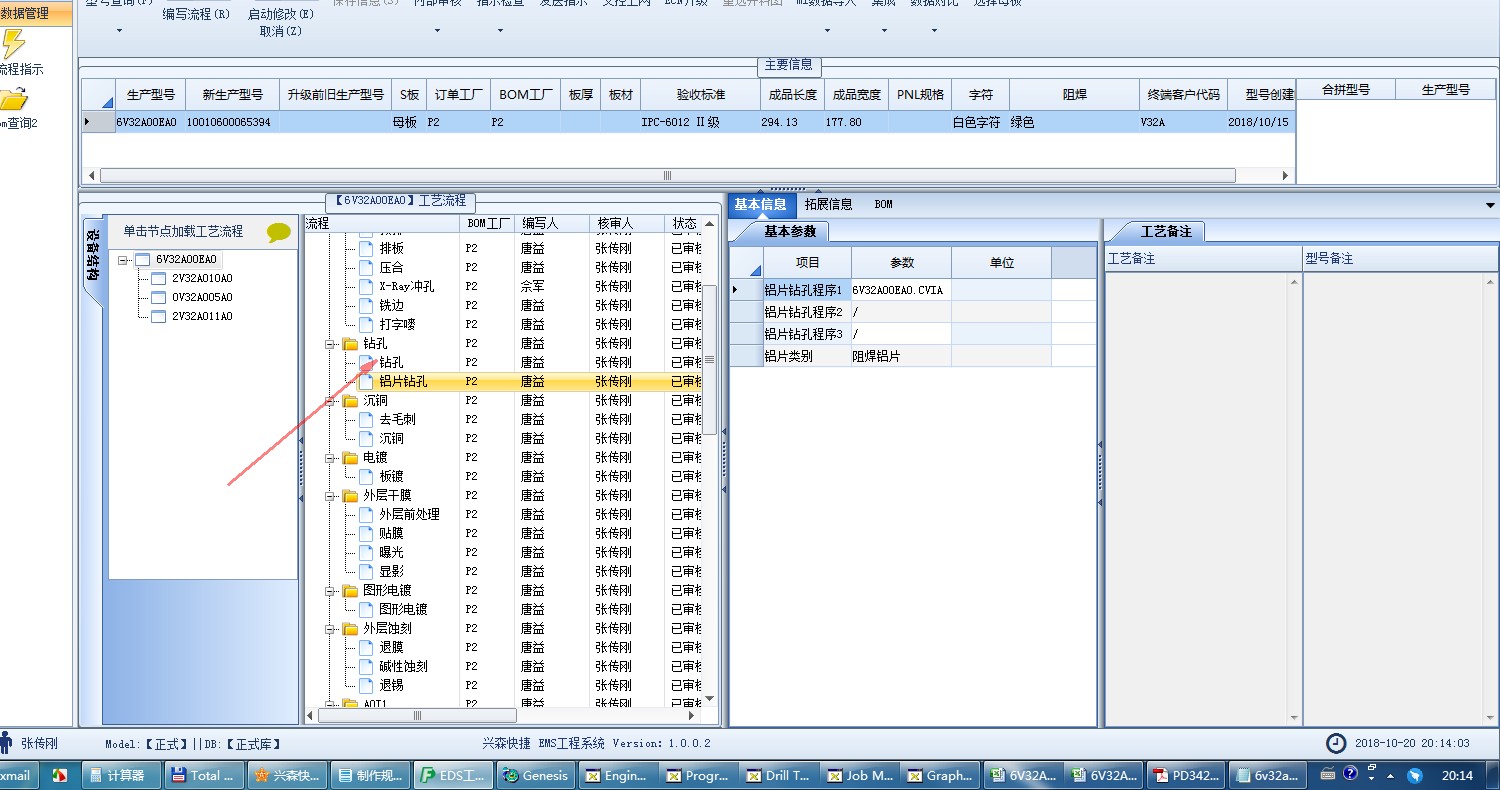This screenshot has width=1500, height=790.
Task: Click the node icon beside 2V32A010A0
Action: [x=158, y=278]
